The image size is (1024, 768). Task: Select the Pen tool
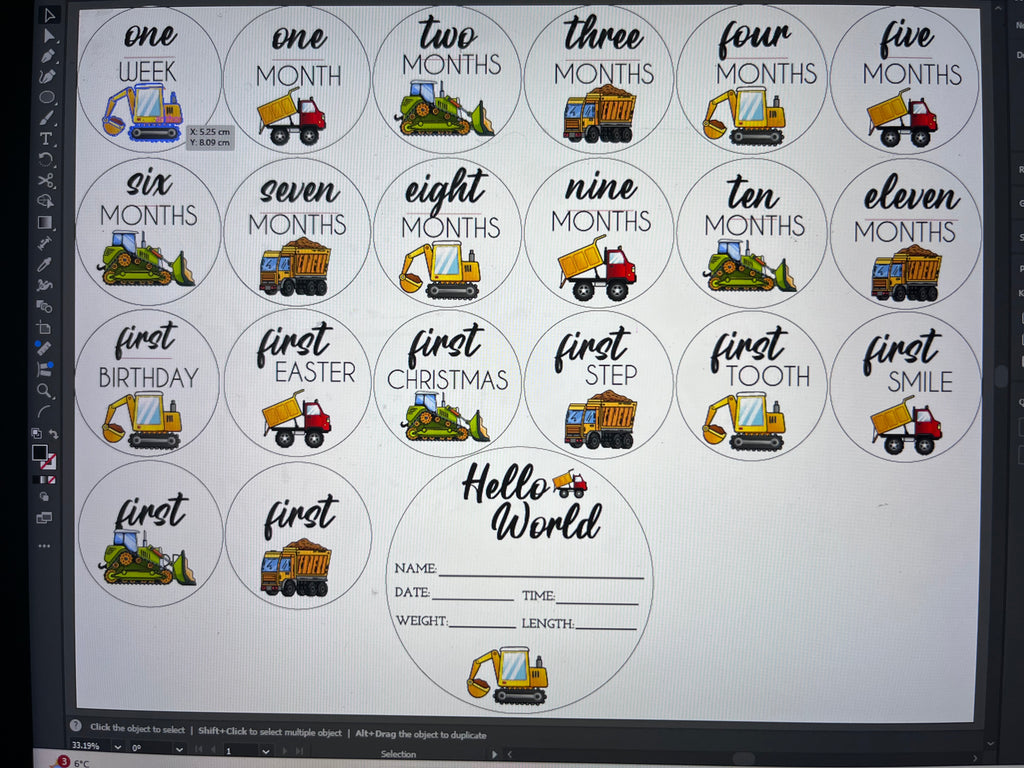click(x=48, y=56)
